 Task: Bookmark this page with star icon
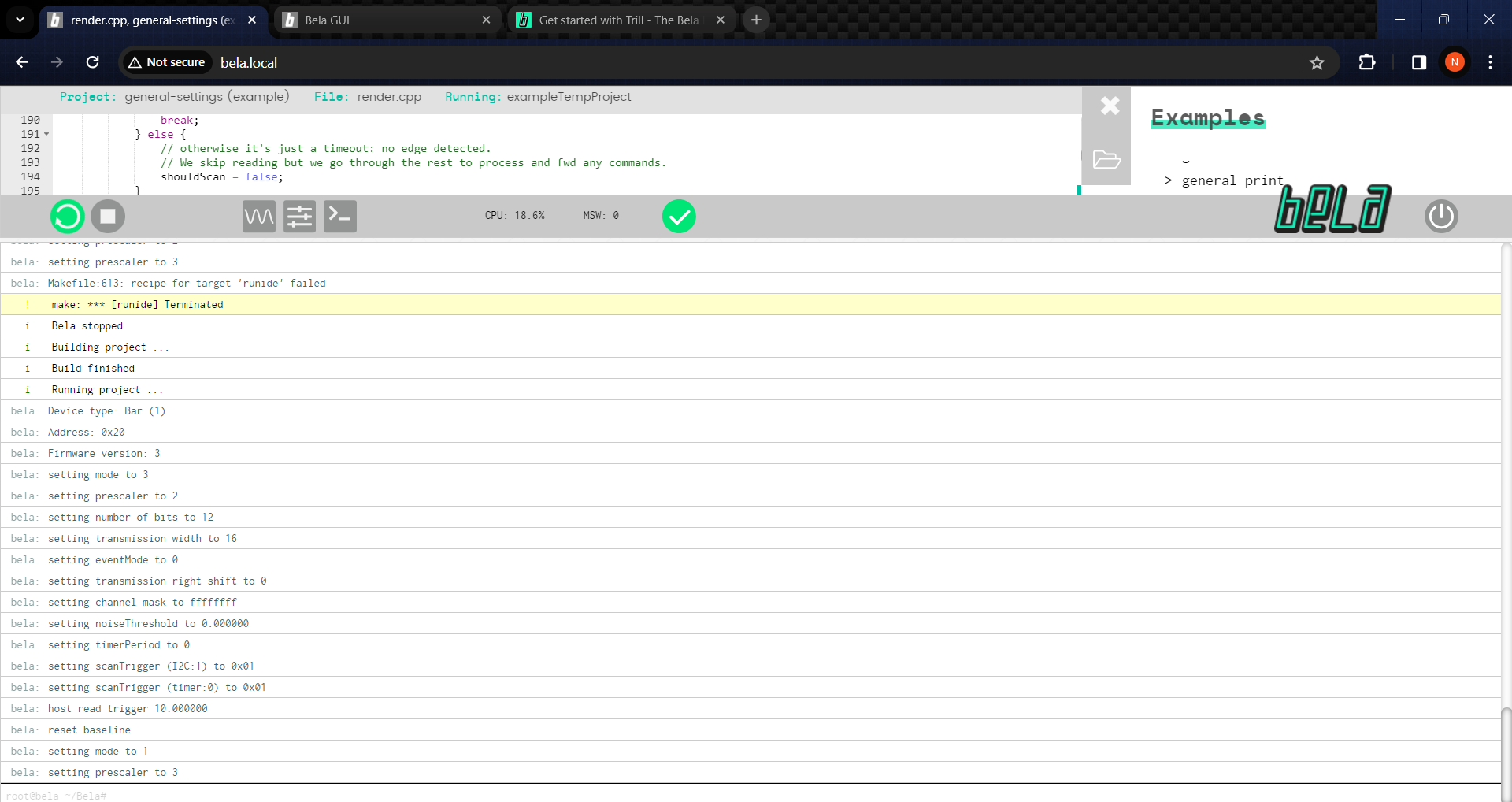(1317, 62)
